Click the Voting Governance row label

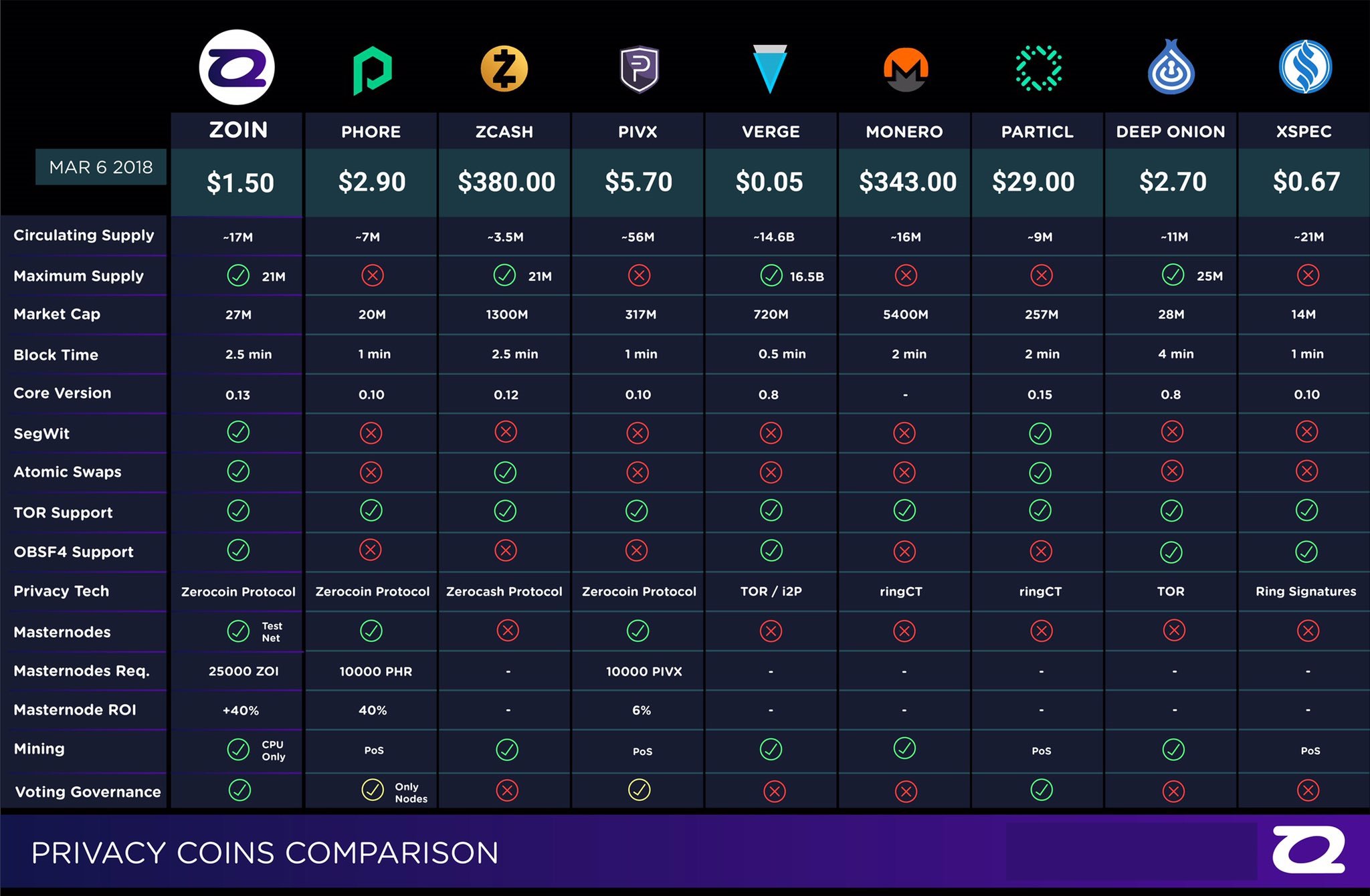pyautogui.click(x=88, y=792)
